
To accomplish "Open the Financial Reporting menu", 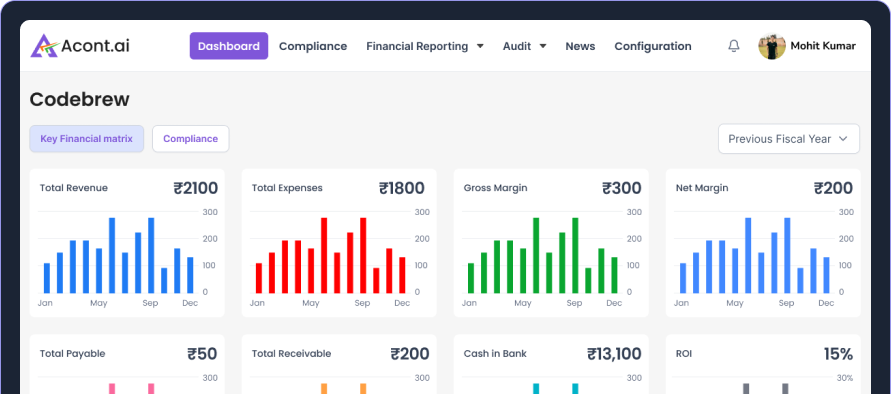I will point(417,46).
